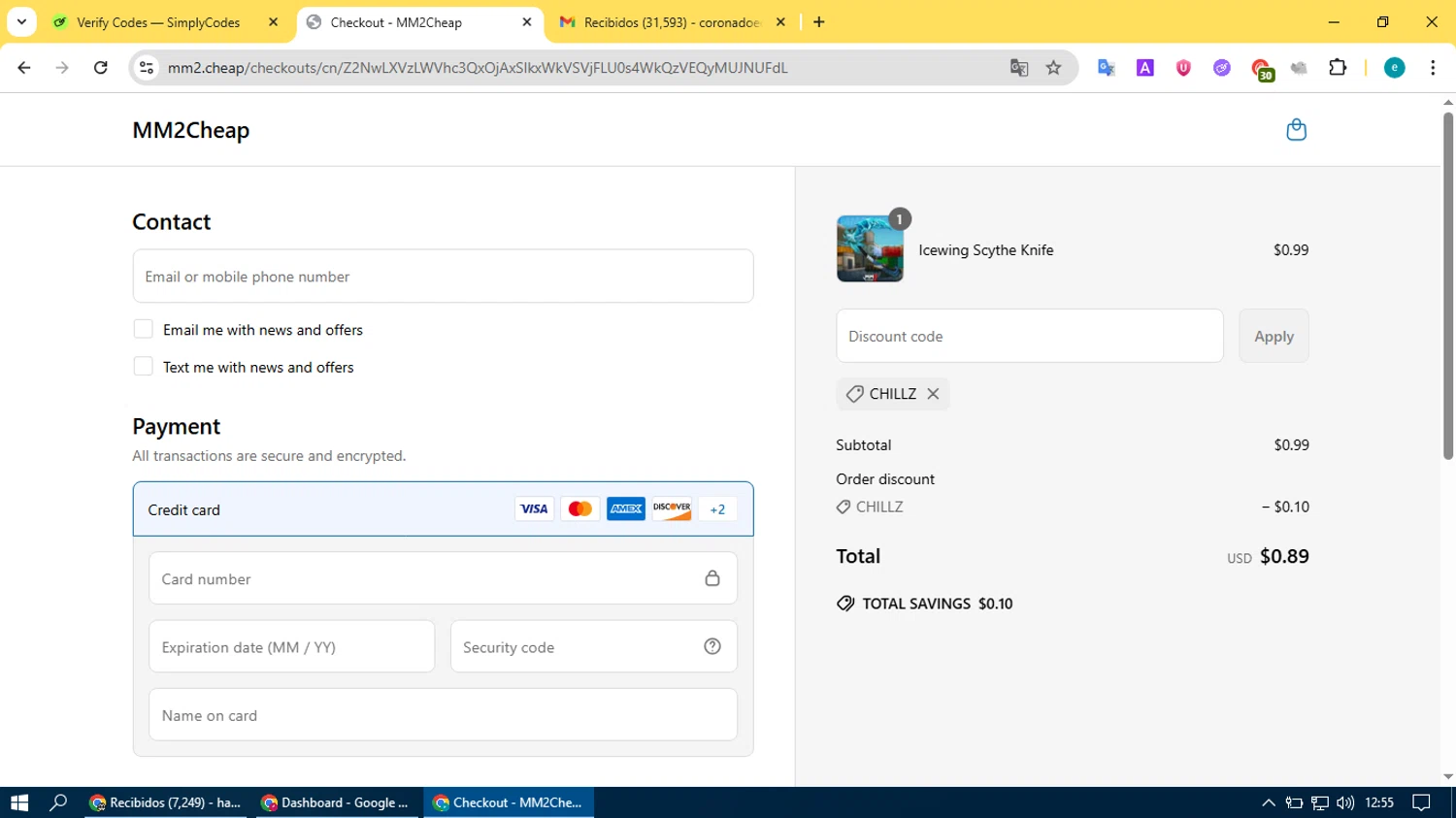Screen dimensions: 1456x818
Task: Open the notification center icon
Action: tap(1421, 802)
